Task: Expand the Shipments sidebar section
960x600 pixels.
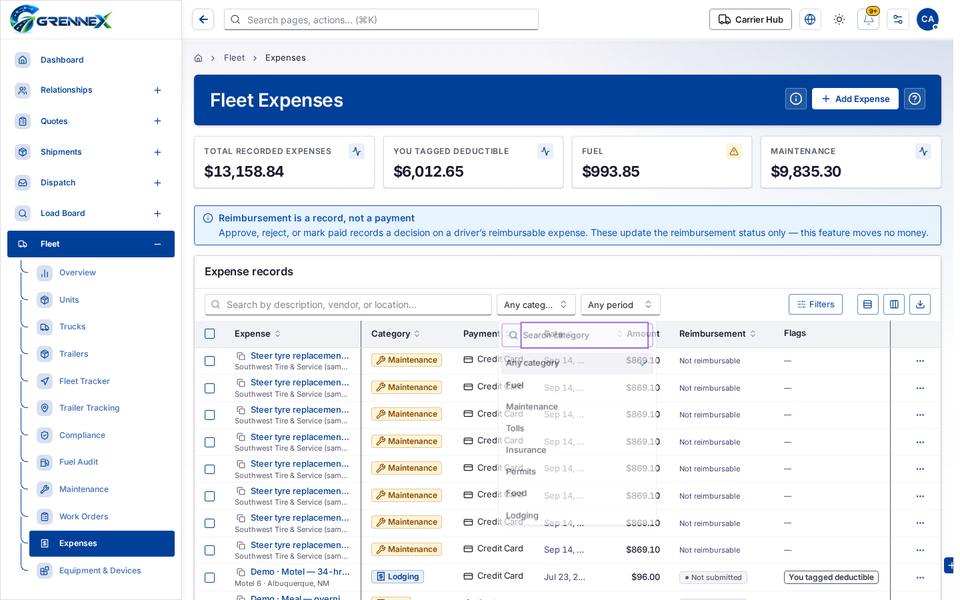Action: (x=157, y=152)
